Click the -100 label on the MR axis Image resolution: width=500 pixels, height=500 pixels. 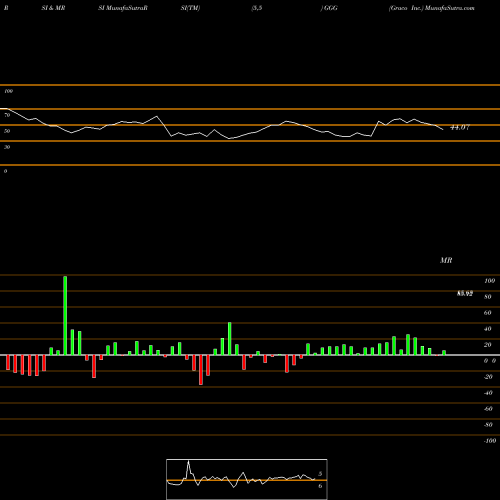(x=490, y=441)
